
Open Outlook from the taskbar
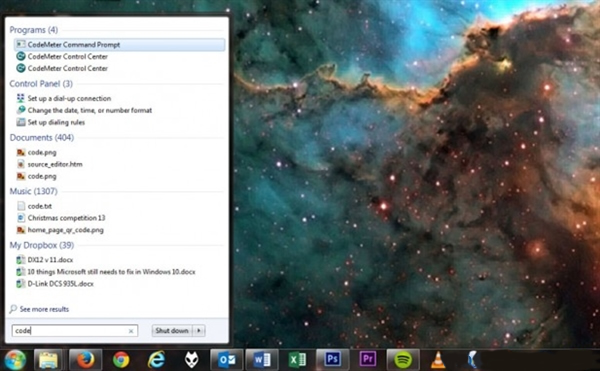coord(227,360)
